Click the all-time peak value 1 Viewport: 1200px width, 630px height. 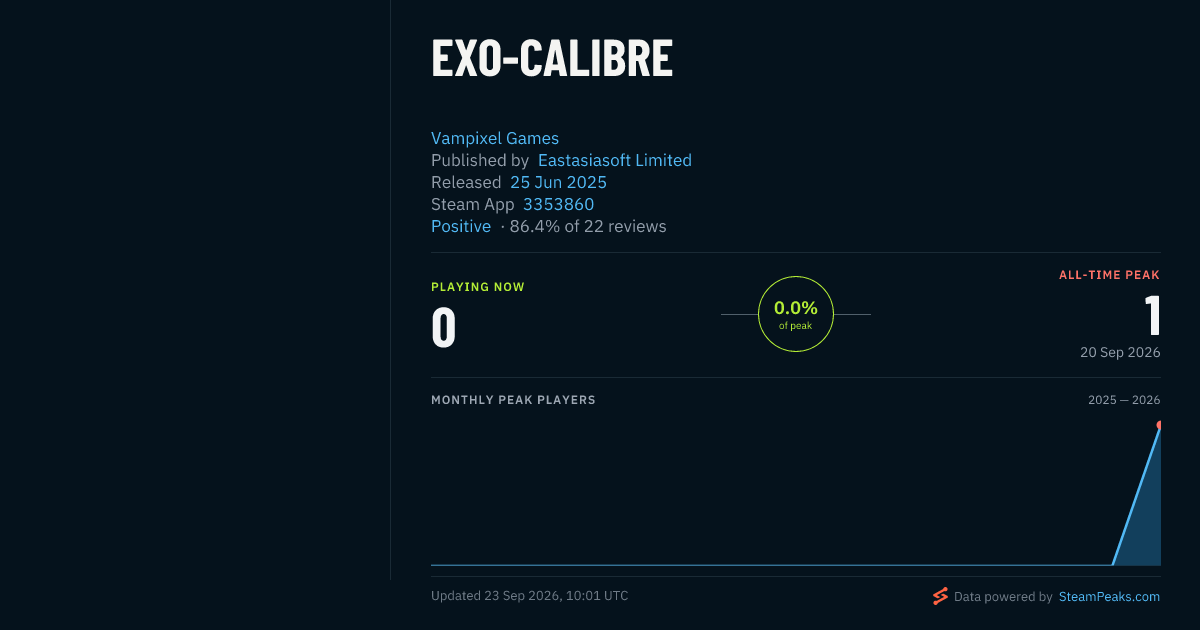1153,316
